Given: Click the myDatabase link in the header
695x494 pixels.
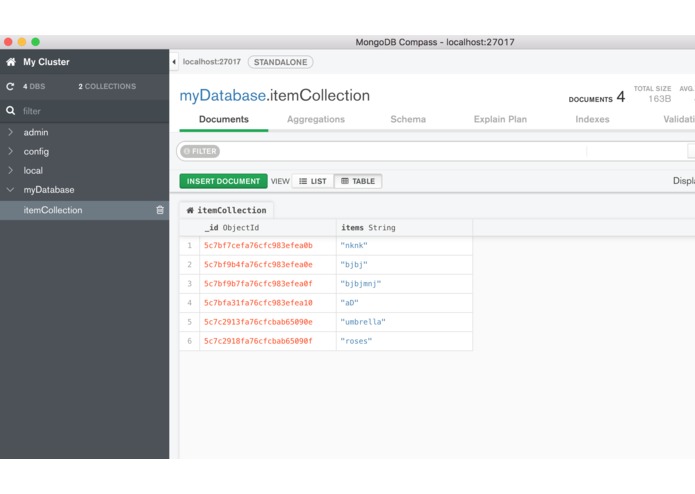Looking at the screenshot, I should [223, 96].
